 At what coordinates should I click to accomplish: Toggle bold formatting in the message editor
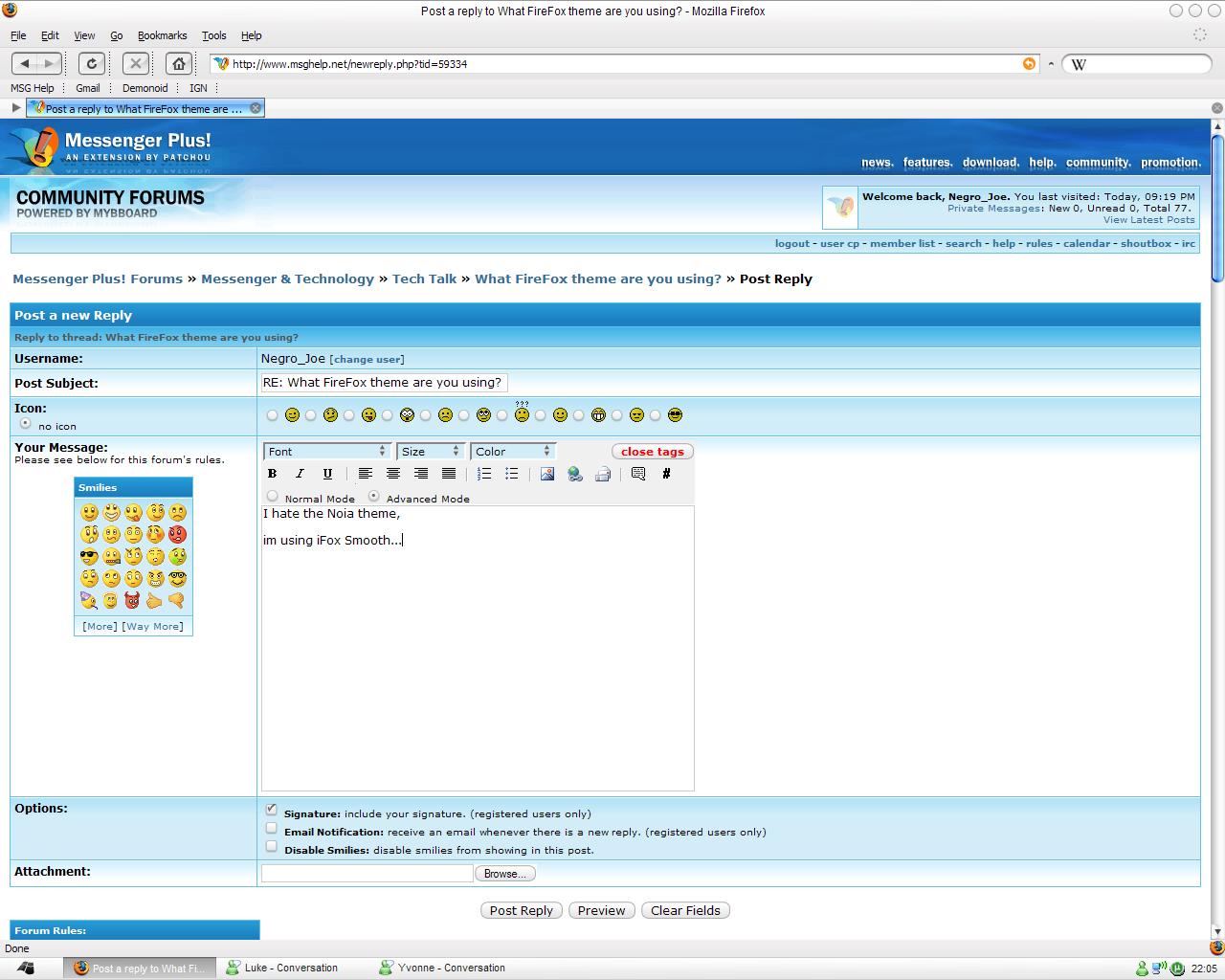click(x=273, y=474)
